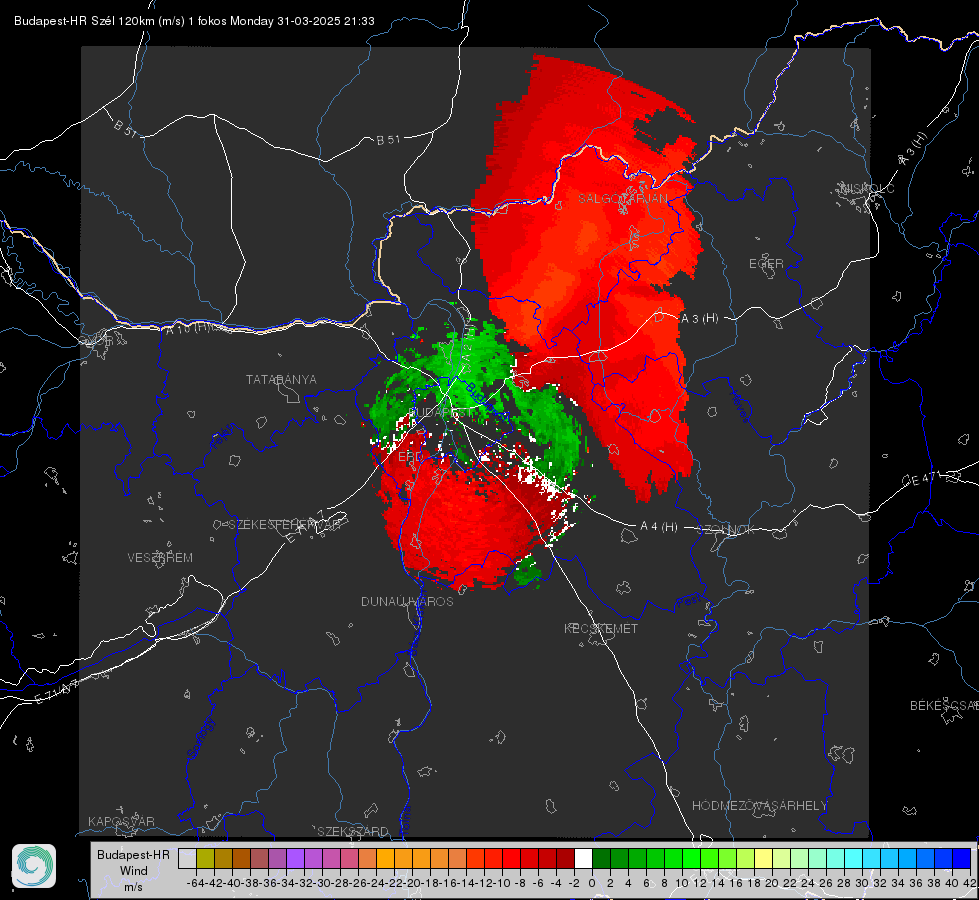
Task: Click the light gray first legend swatch
Action: click(x=187, y=858)
